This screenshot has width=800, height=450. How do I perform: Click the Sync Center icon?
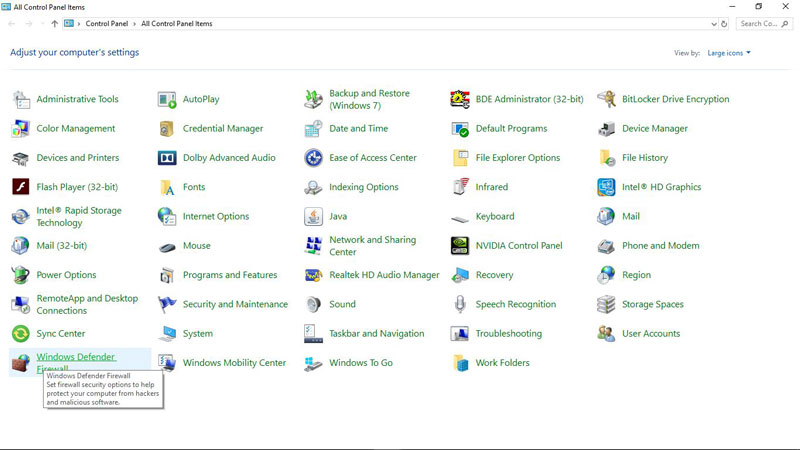tap(21, 334)
